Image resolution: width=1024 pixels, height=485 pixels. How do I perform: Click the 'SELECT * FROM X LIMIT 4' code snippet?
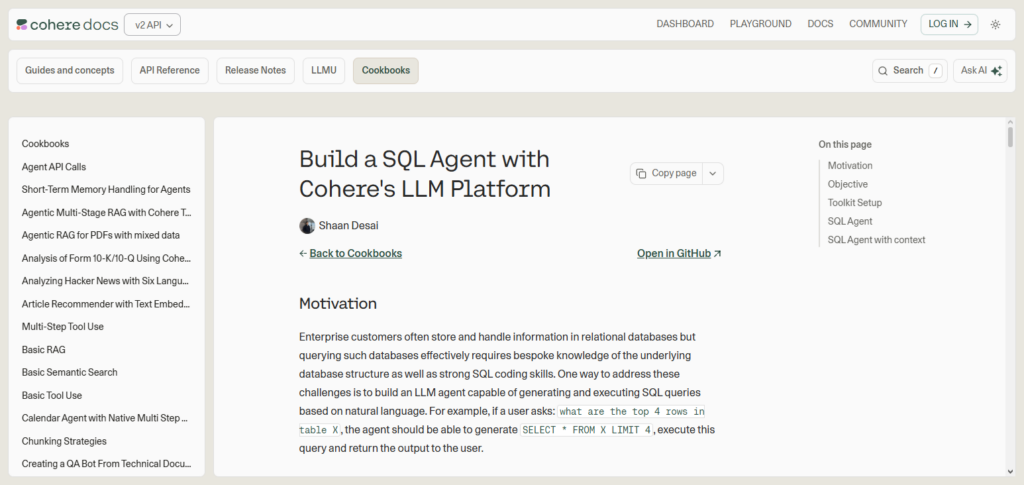click(586, 430)
